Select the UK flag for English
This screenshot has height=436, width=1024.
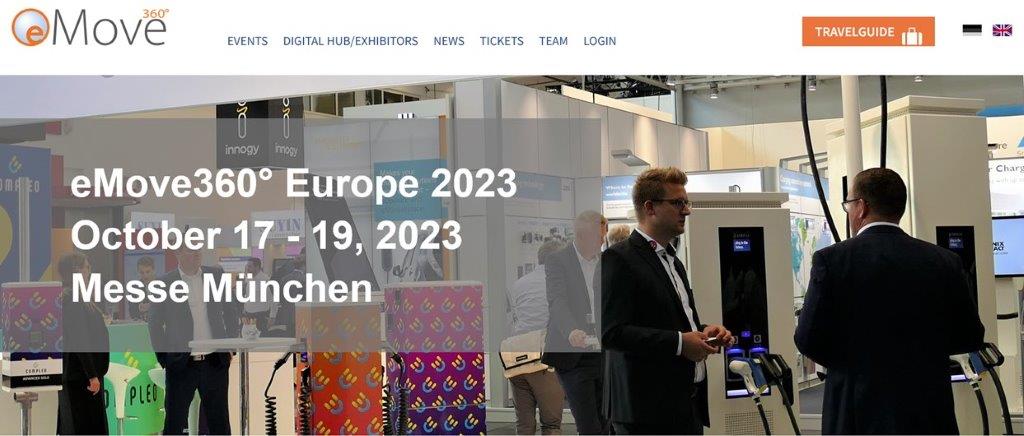click(1002, 30)
